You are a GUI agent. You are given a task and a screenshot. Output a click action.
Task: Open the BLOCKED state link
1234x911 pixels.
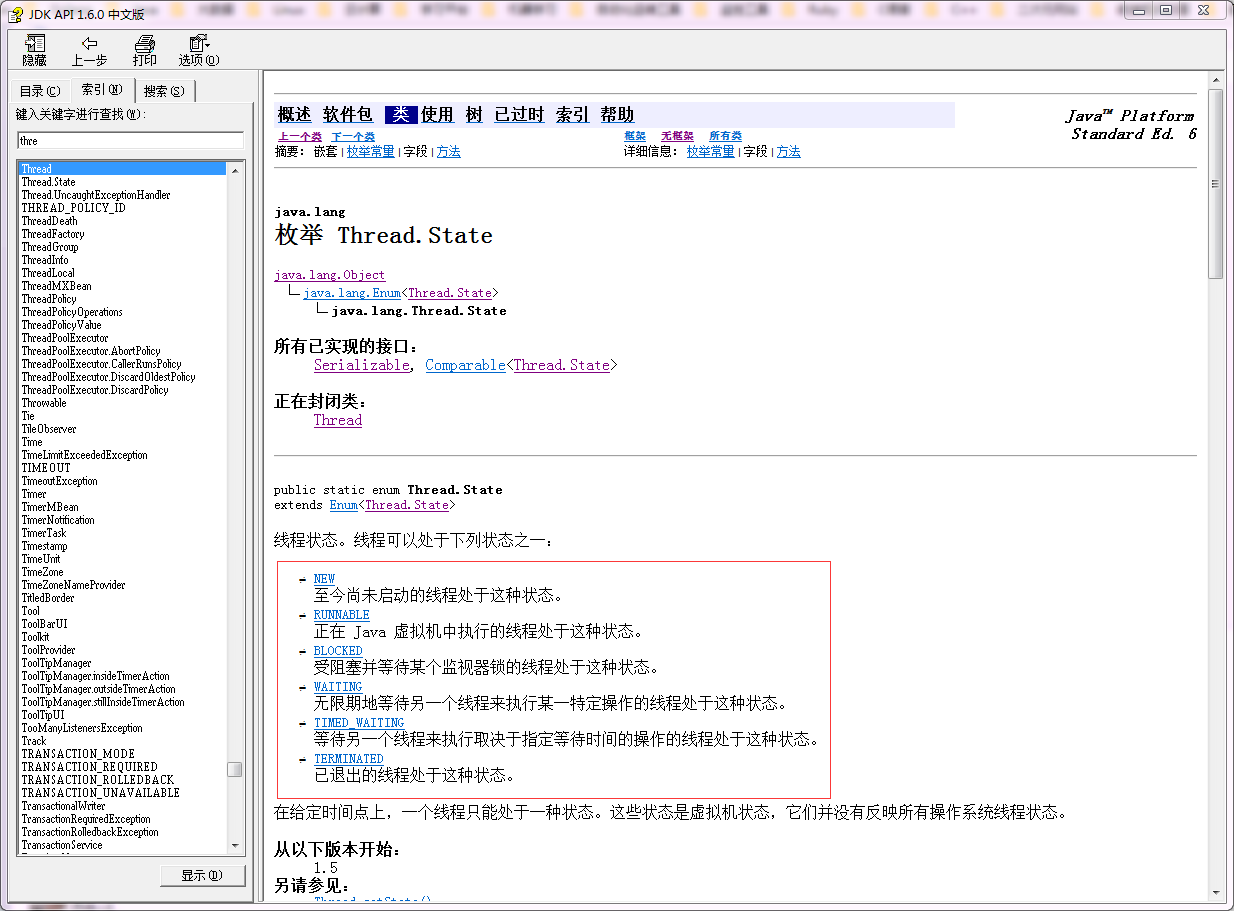pyautogui.click(x=338, y=651)
